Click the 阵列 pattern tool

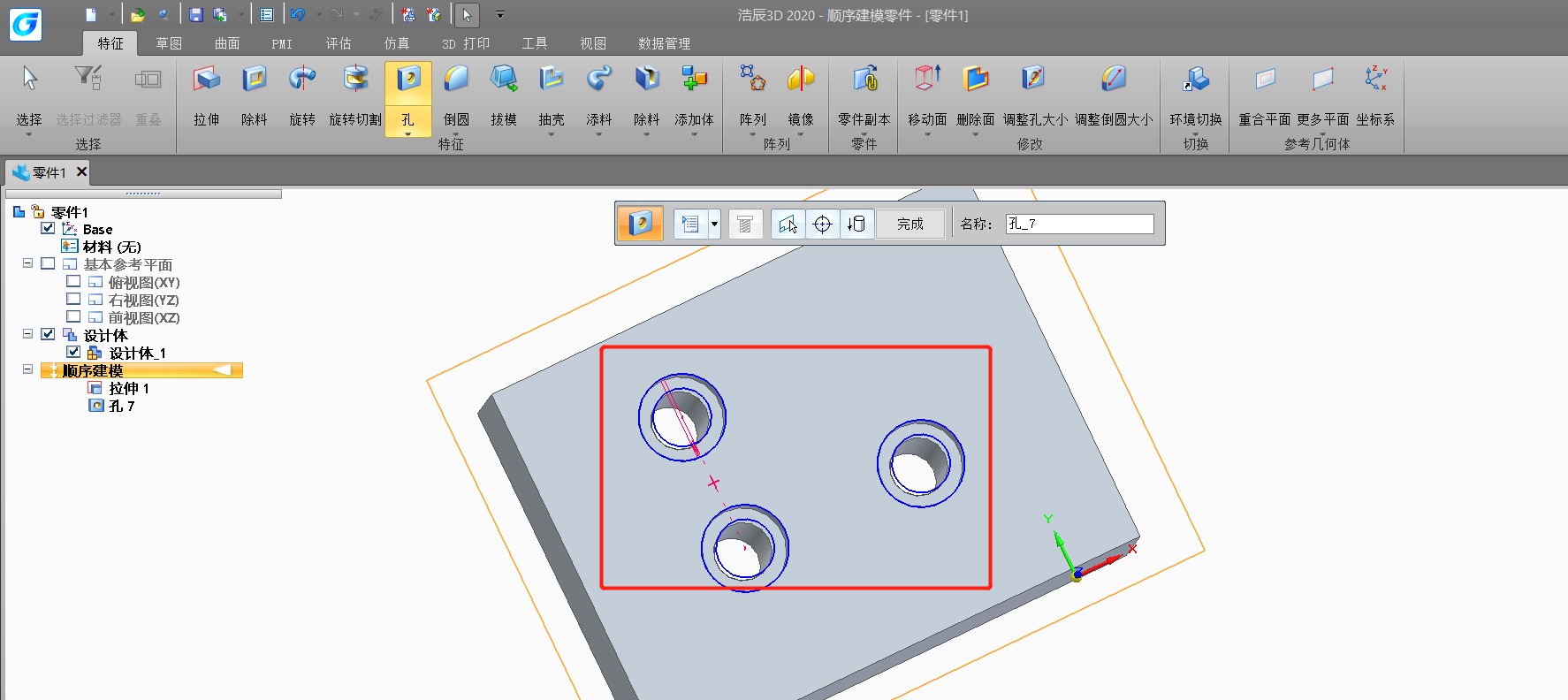pos(753,96)
